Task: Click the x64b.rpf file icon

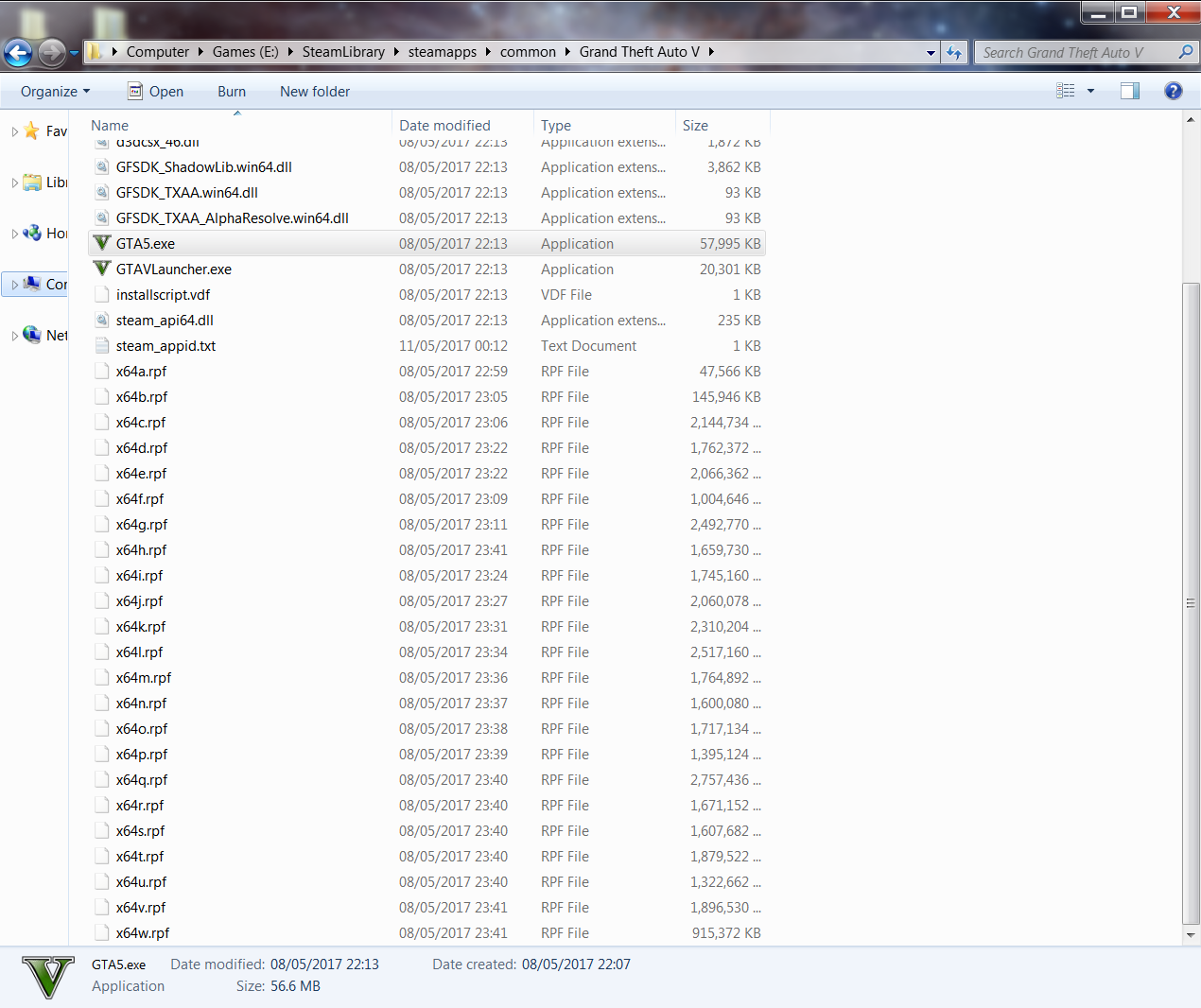Action: (x=102, y=396)
